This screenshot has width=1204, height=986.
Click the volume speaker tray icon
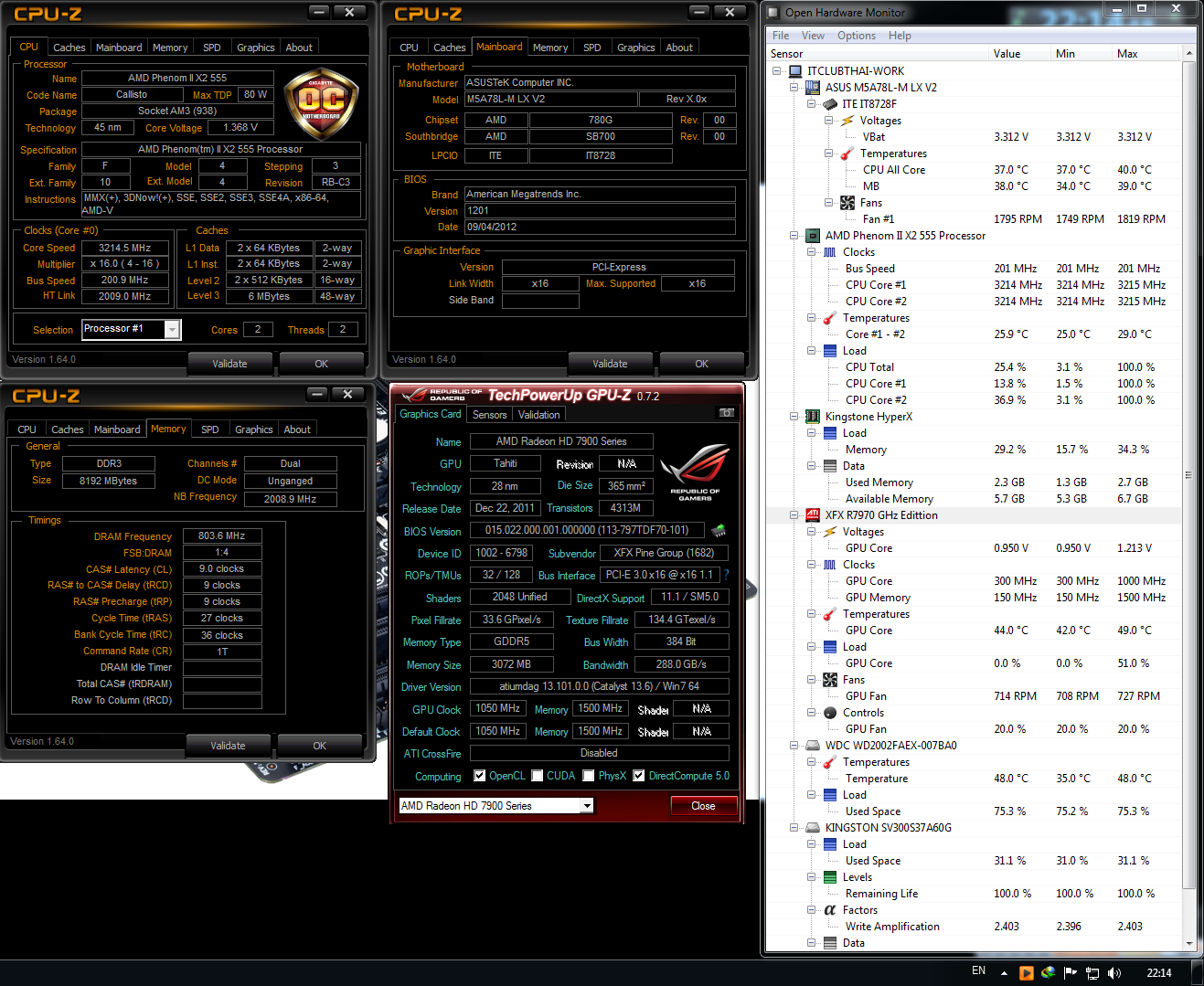1113,973
